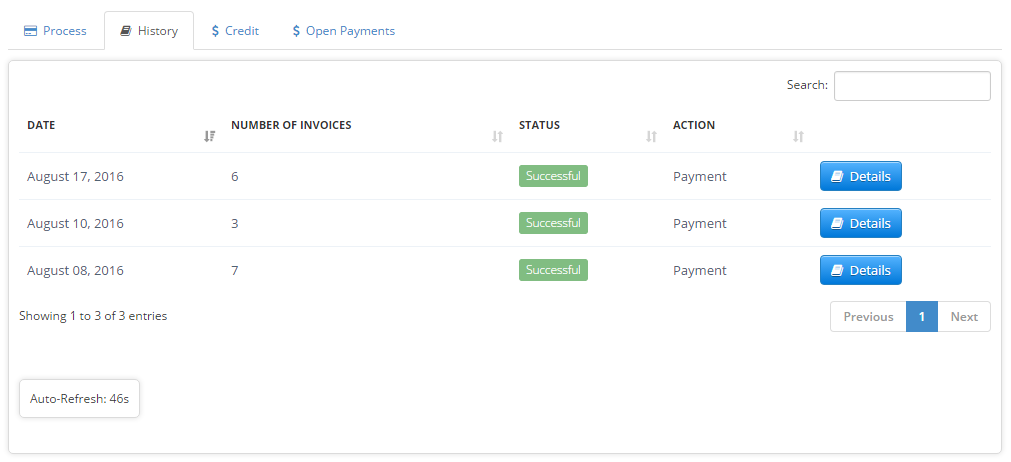Click the book icon on History tab
Image resolution: width=1011 pixels, height=462 pixels.
126,31
